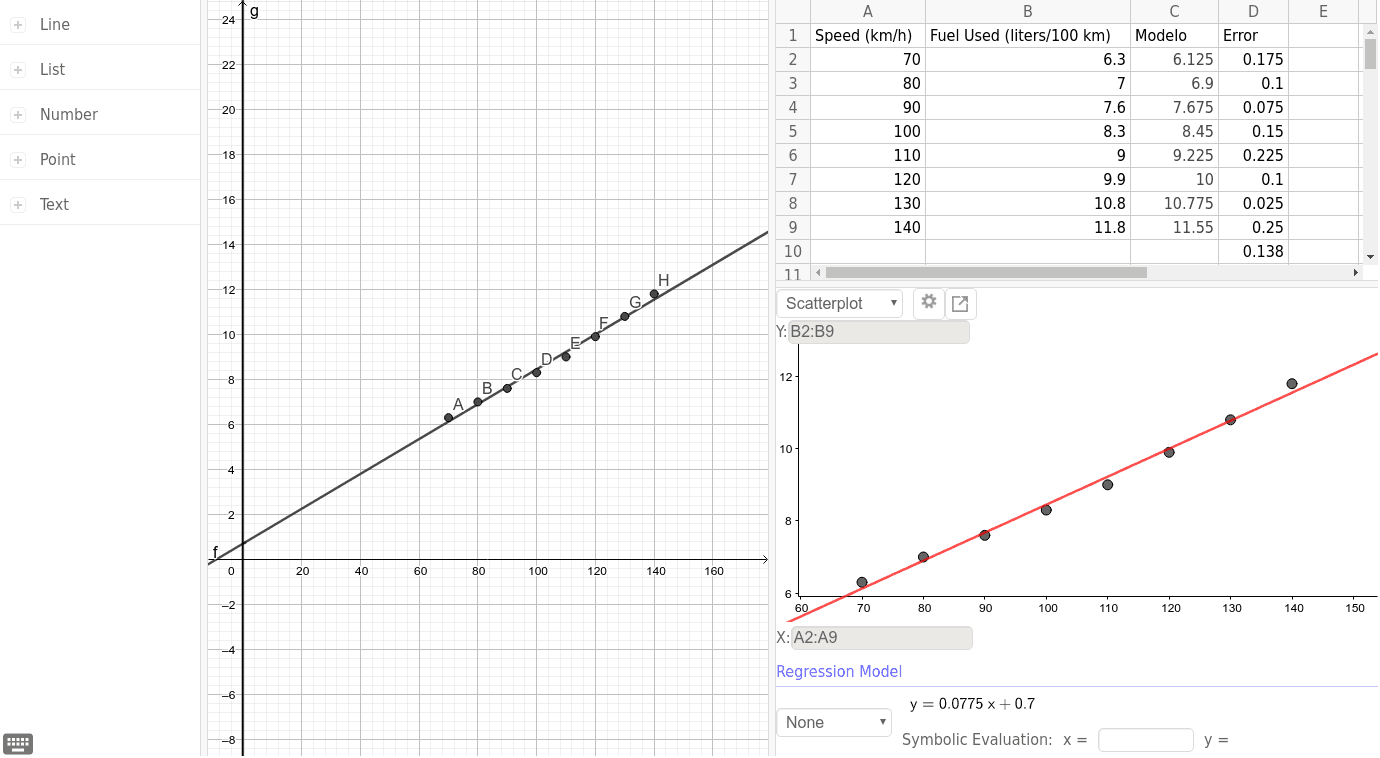Click the export plot popout icon
The width and height of the screenshot is (1380, 758).
[x=960, y=303]
